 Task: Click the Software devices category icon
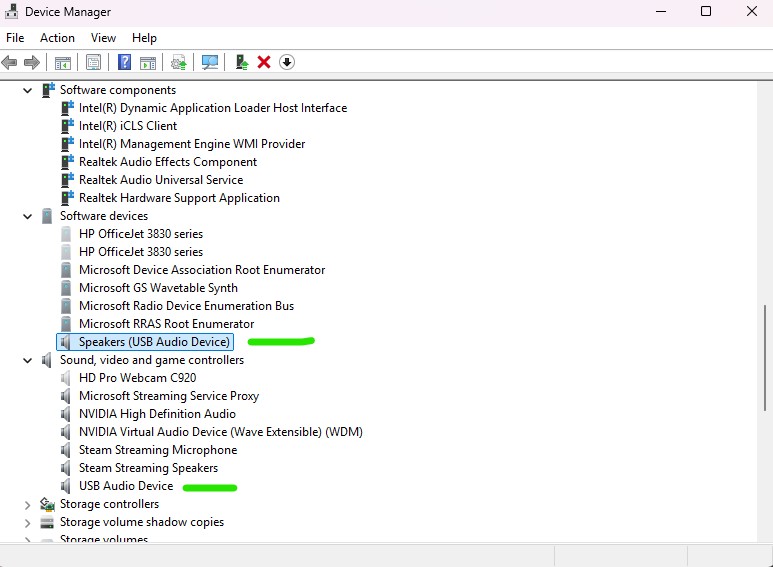click(x=47, y=215)
